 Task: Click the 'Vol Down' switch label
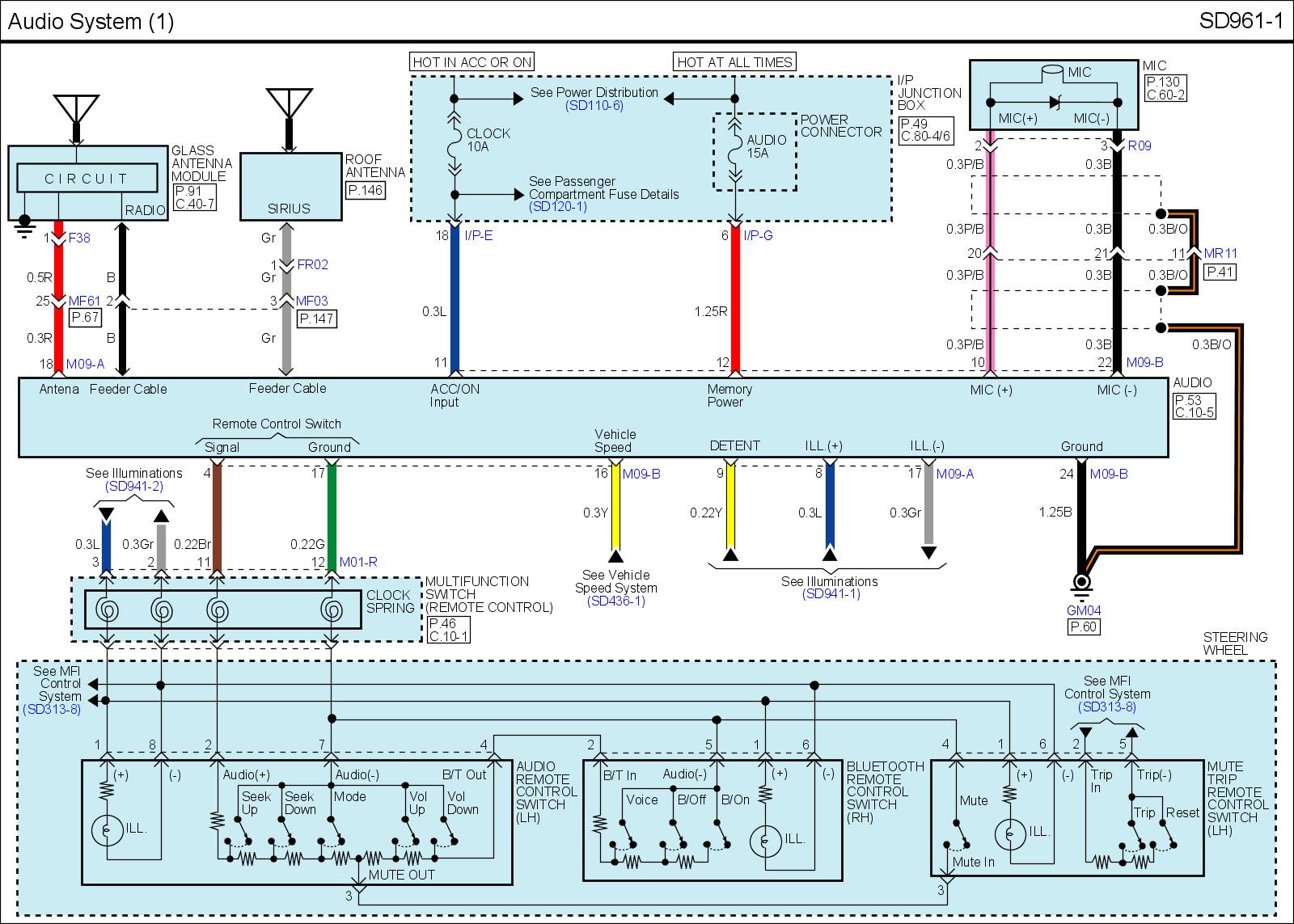tap(463, 803)
